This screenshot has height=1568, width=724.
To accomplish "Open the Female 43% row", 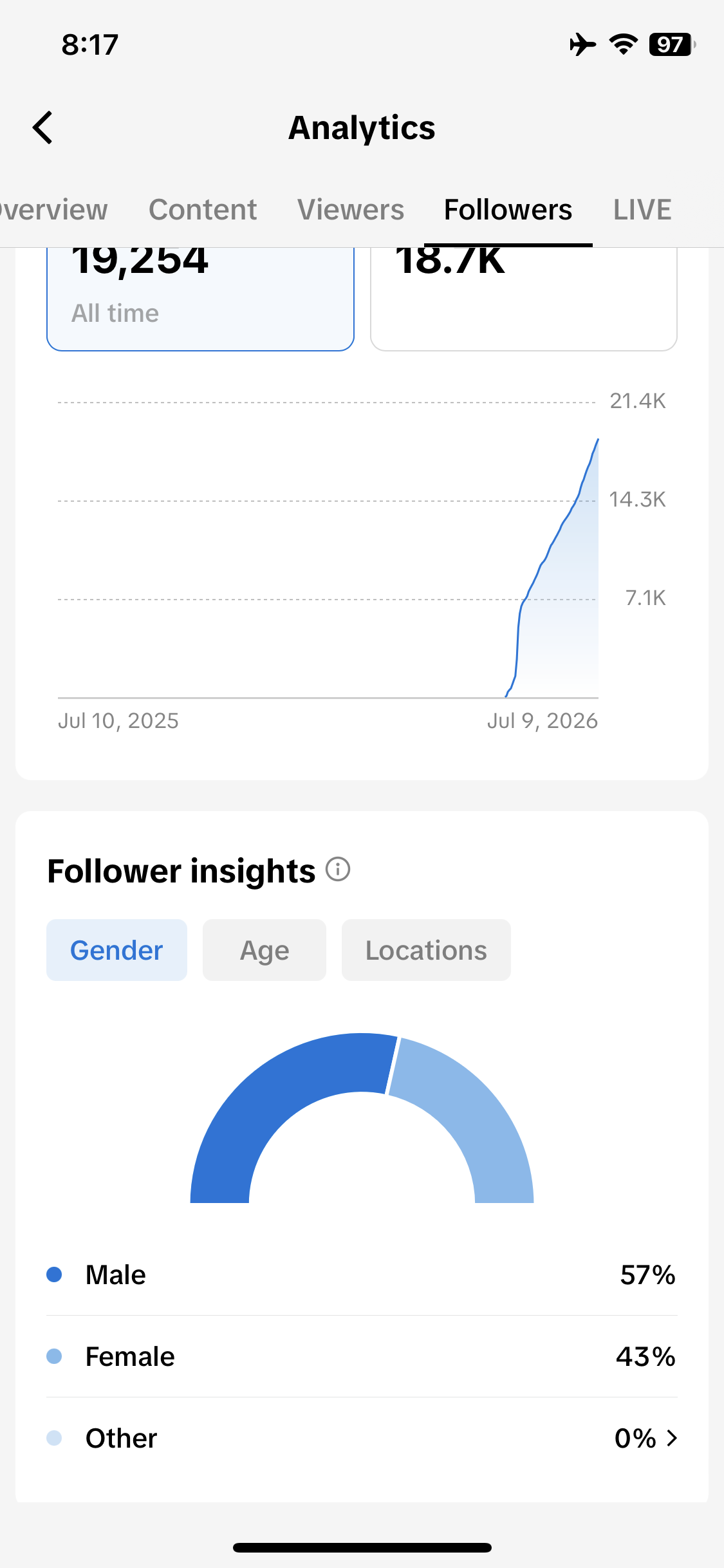I will (362, 1356).
